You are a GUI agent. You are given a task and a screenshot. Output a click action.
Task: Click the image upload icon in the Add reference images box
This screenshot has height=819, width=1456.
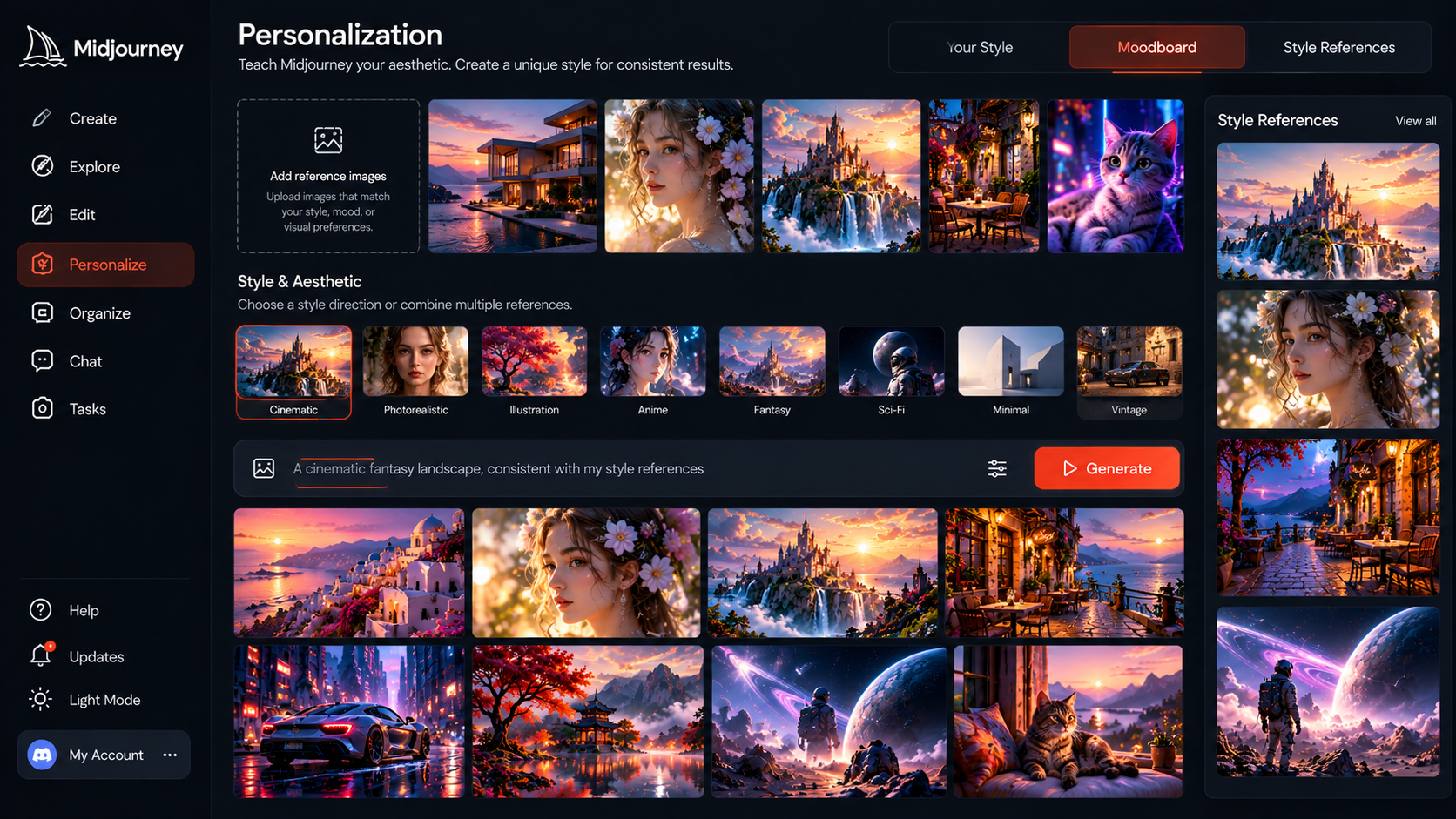[x=328, y=140]
